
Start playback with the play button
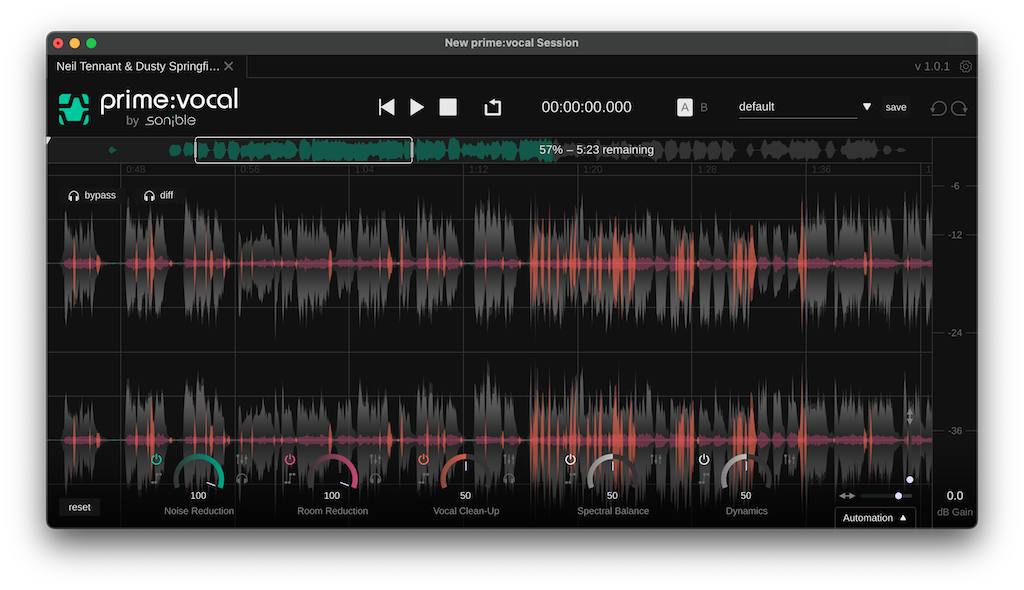click(417, 107)
